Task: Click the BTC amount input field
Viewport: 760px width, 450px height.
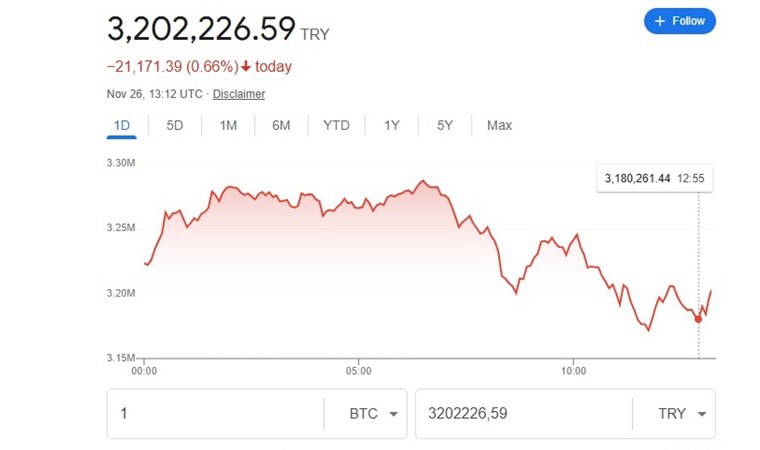Action: [215, 414]
